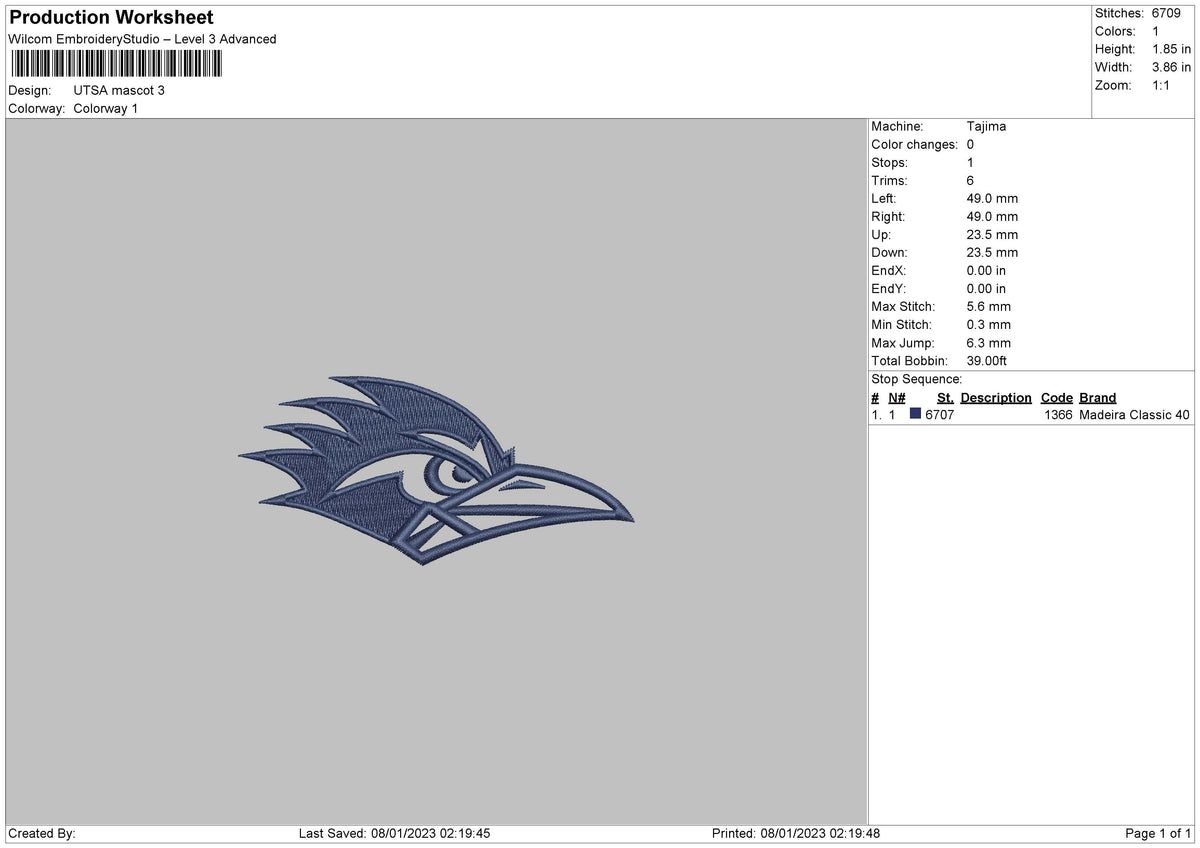
Task: Click the 'Page 1 of 1' footer text
Action: click(1159, 833)
